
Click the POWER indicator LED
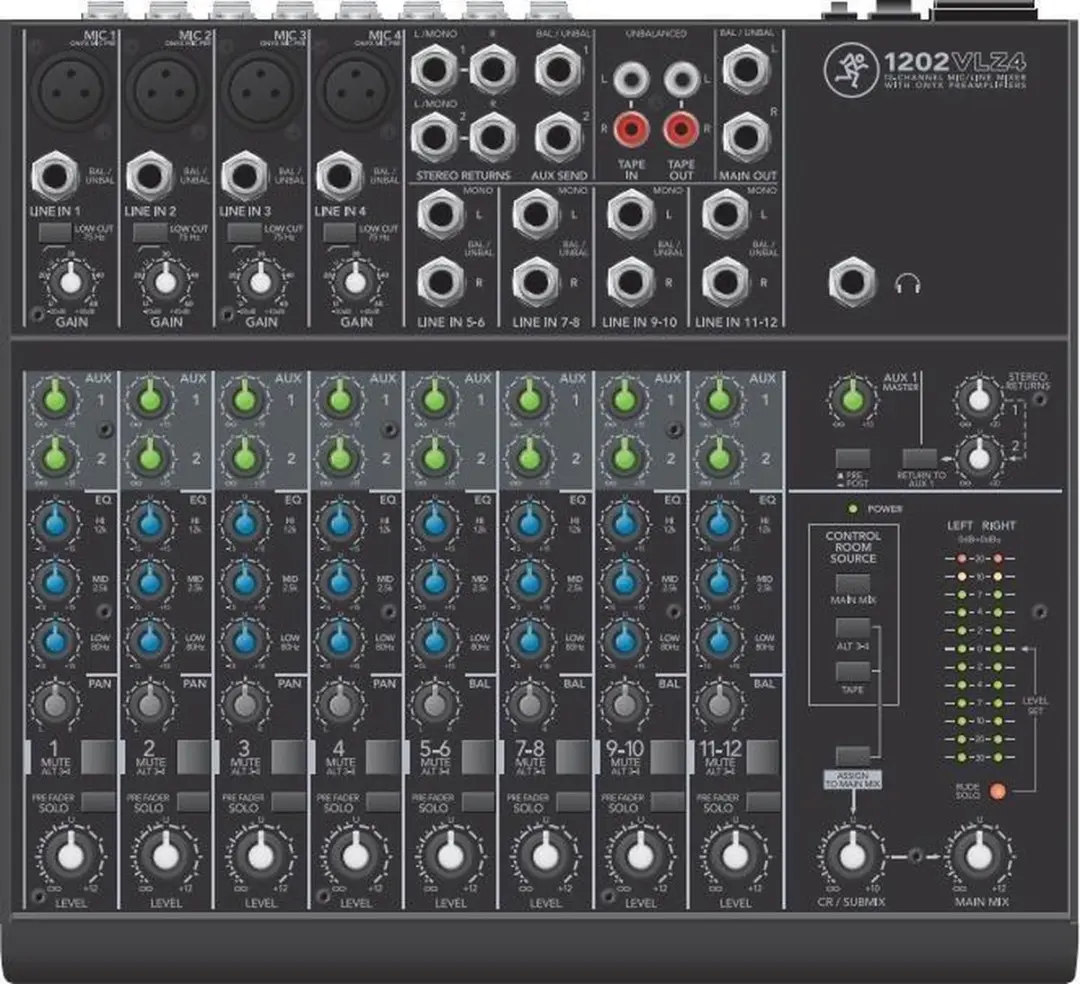coord(853,509)
